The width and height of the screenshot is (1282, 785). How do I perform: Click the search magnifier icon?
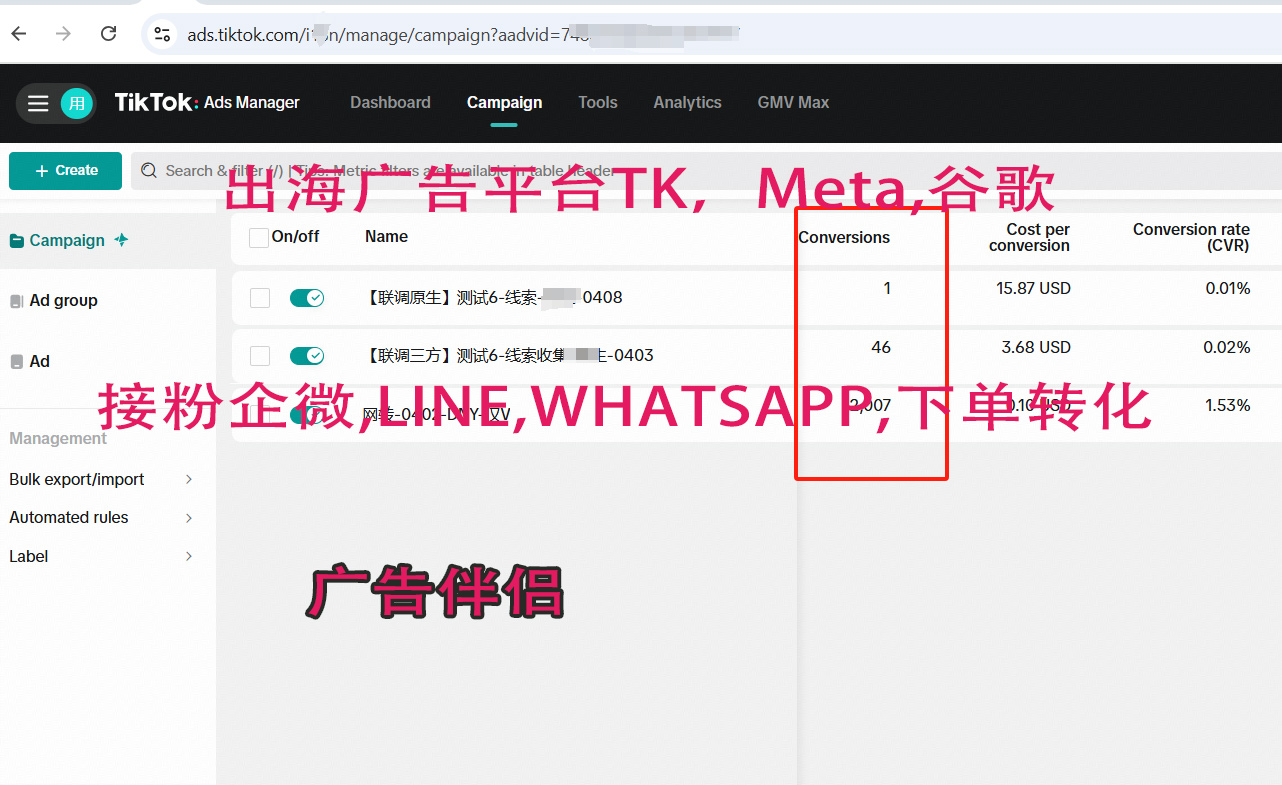(149, 171)
